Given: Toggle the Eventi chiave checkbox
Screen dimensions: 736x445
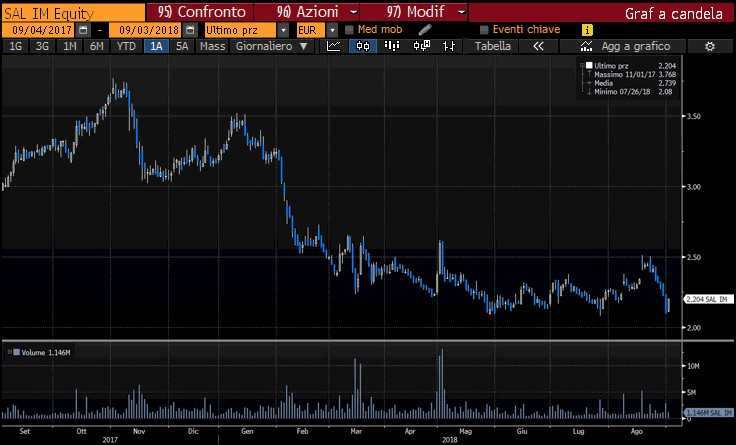Looking at the screenshot, I should pos(484,30).
